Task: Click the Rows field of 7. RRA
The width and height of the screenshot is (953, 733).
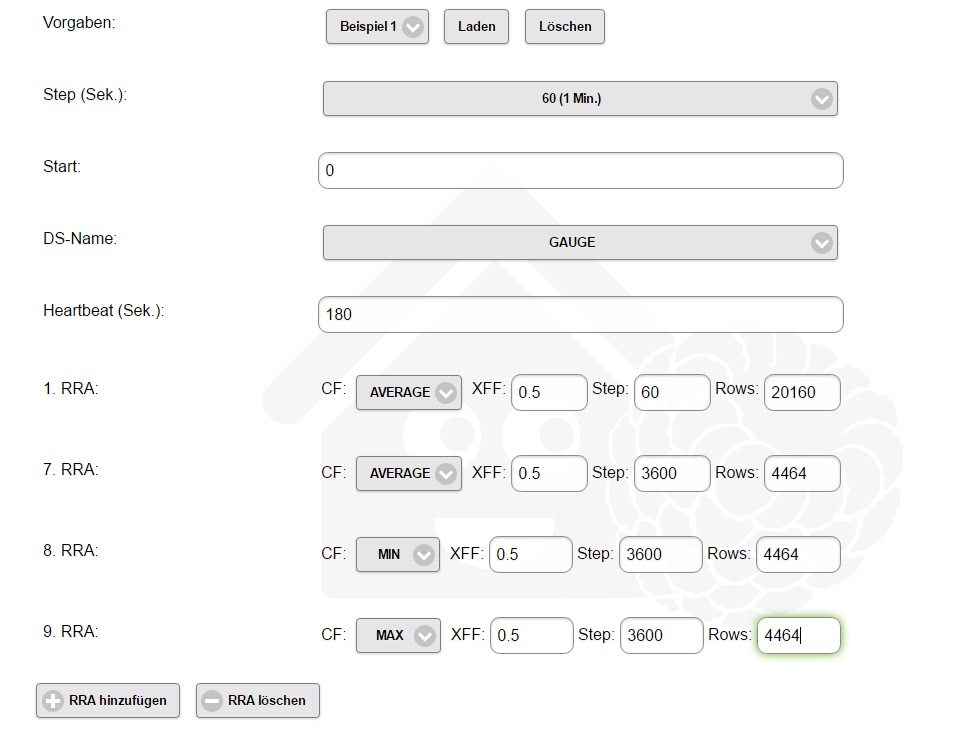Action: point(802,474)
